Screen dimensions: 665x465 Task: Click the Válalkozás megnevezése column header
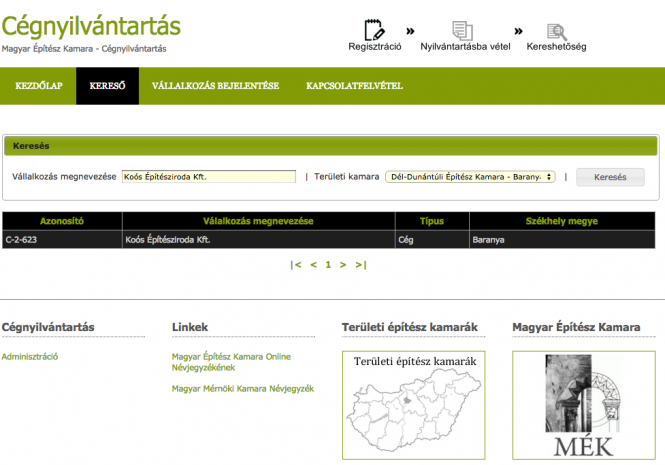(258, 221)
